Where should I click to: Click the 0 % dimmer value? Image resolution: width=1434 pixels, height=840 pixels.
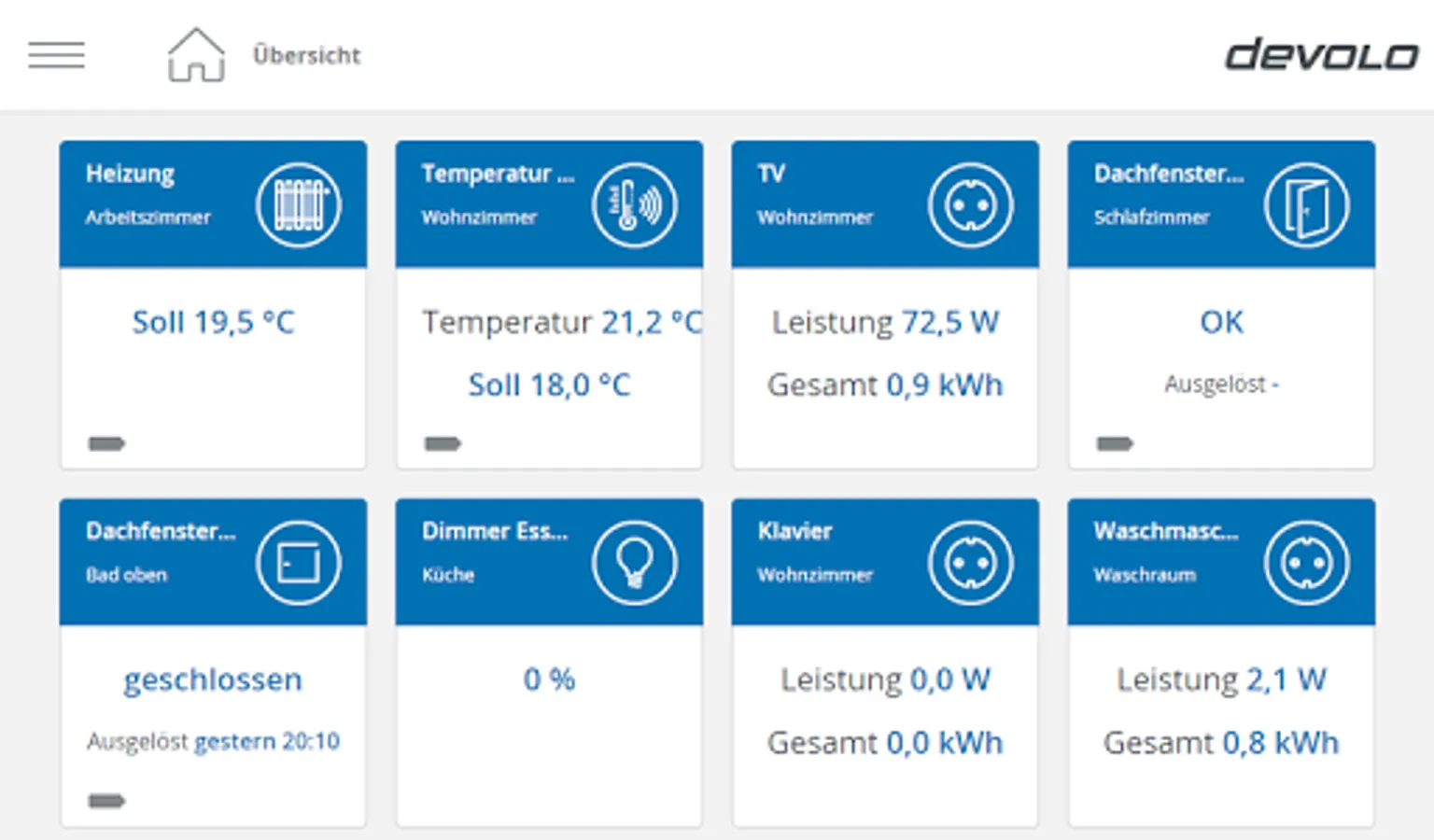tap(549, 679)
